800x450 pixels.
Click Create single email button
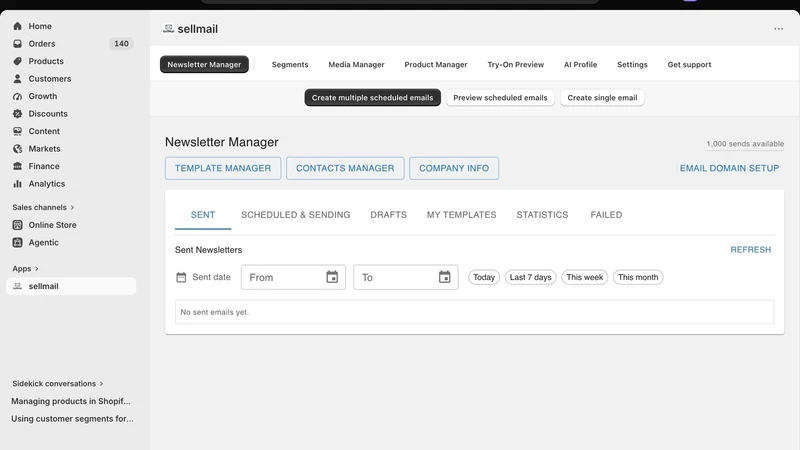(x=602, y=97)
